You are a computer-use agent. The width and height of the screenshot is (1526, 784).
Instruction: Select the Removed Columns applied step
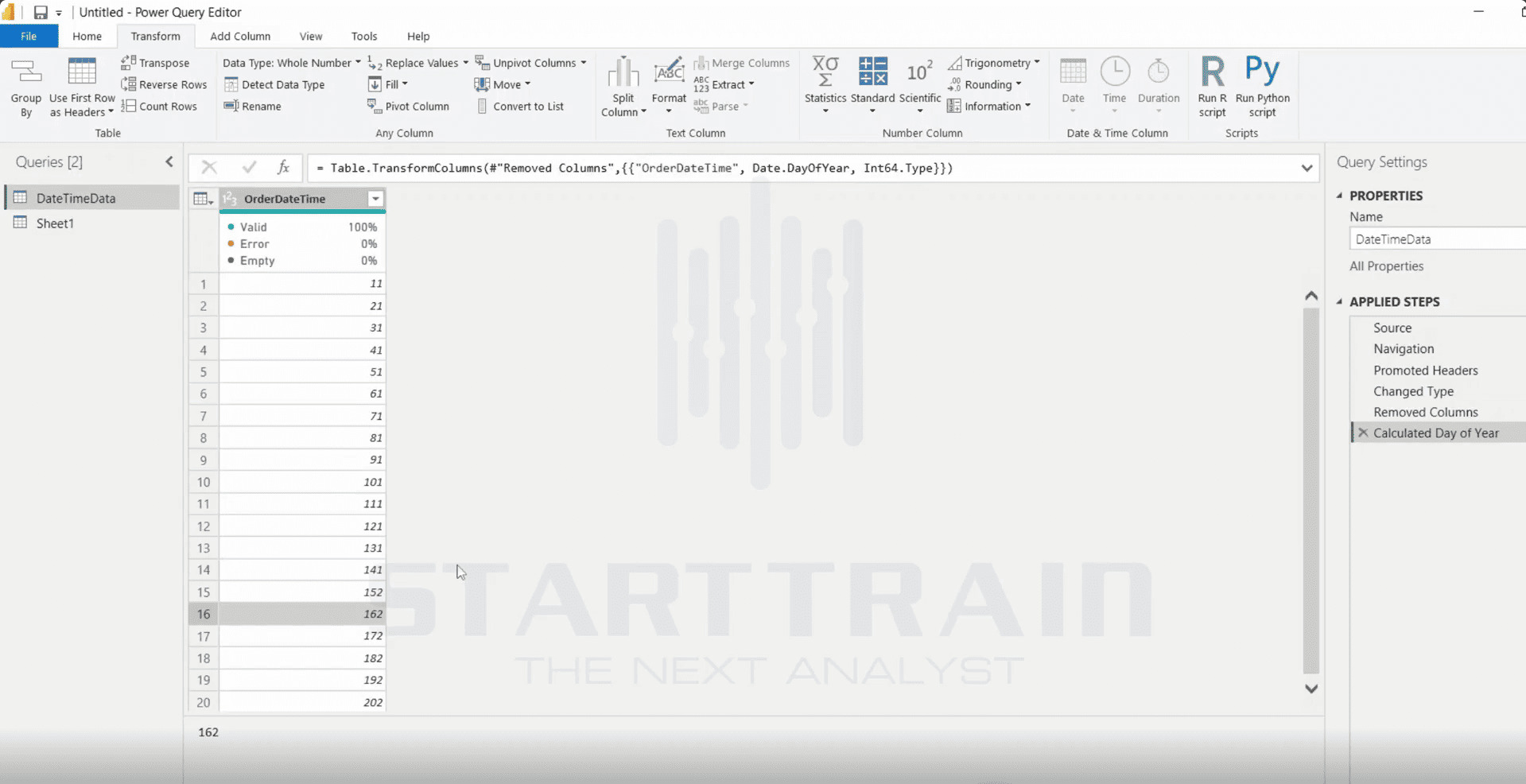pyautogui.click(x=1425, y=412)
